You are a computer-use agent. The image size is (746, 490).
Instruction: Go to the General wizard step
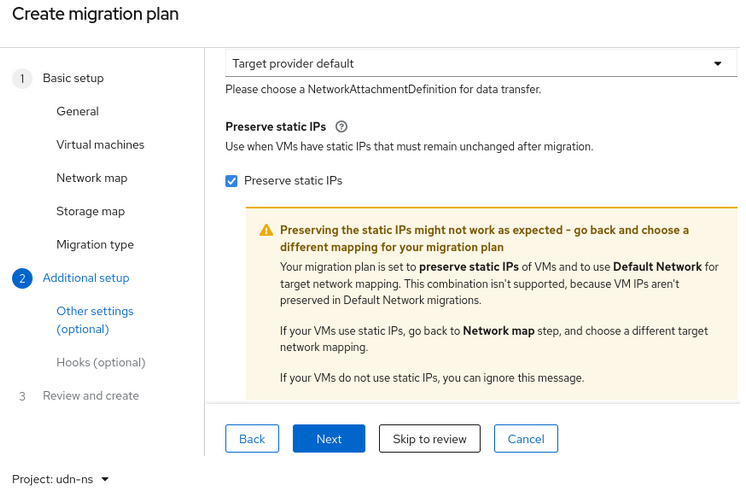pos(77,111)
